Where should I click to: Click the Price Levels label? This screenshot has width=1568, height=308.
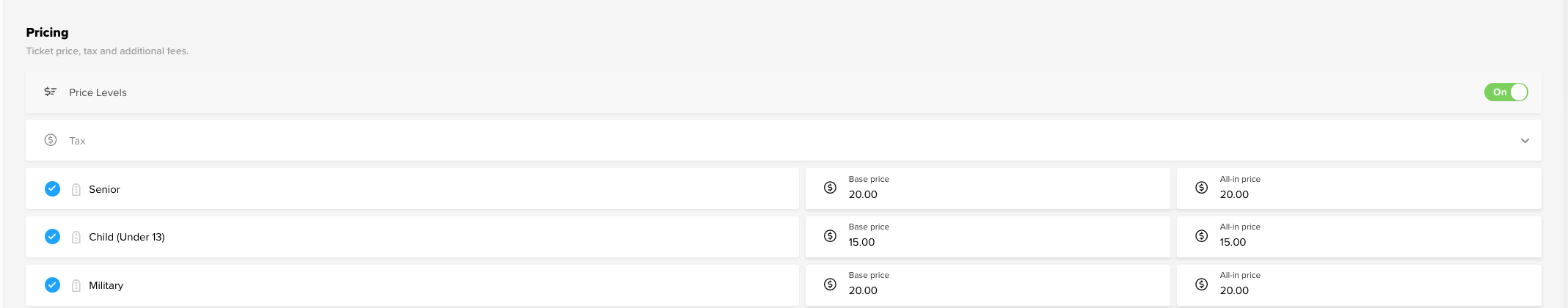(98, 92)
